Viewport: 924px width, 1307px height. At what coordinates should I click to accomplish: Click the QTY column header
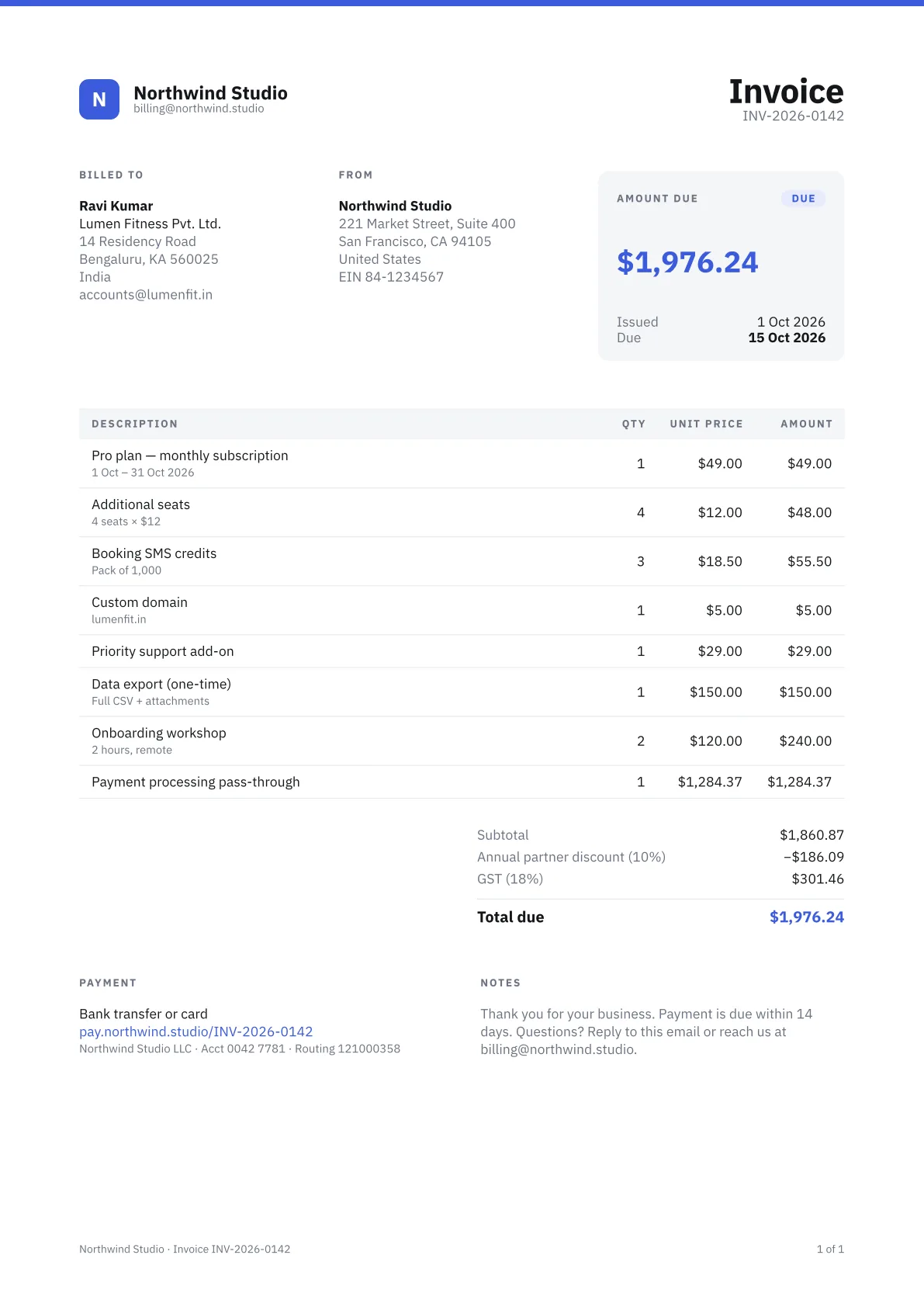tap(634, 424)
